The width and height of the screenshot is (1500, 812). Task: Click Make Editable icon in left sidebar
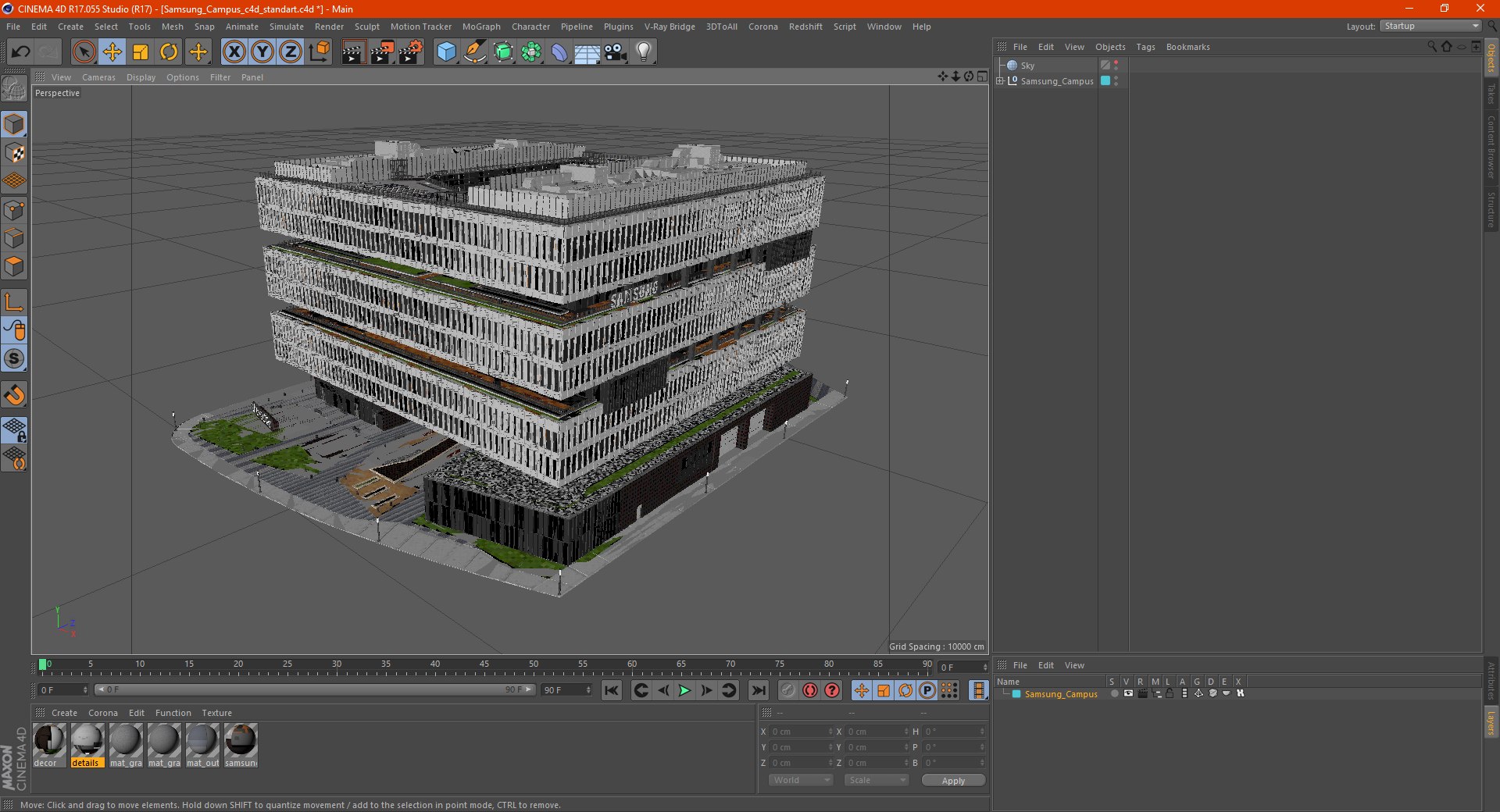tap(14, 89)
